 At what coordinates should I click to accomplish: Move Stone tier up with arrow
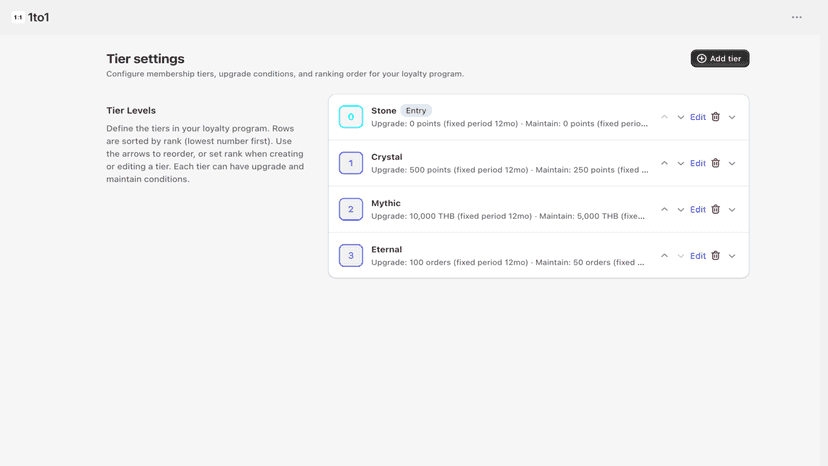(x=664, y=117)
